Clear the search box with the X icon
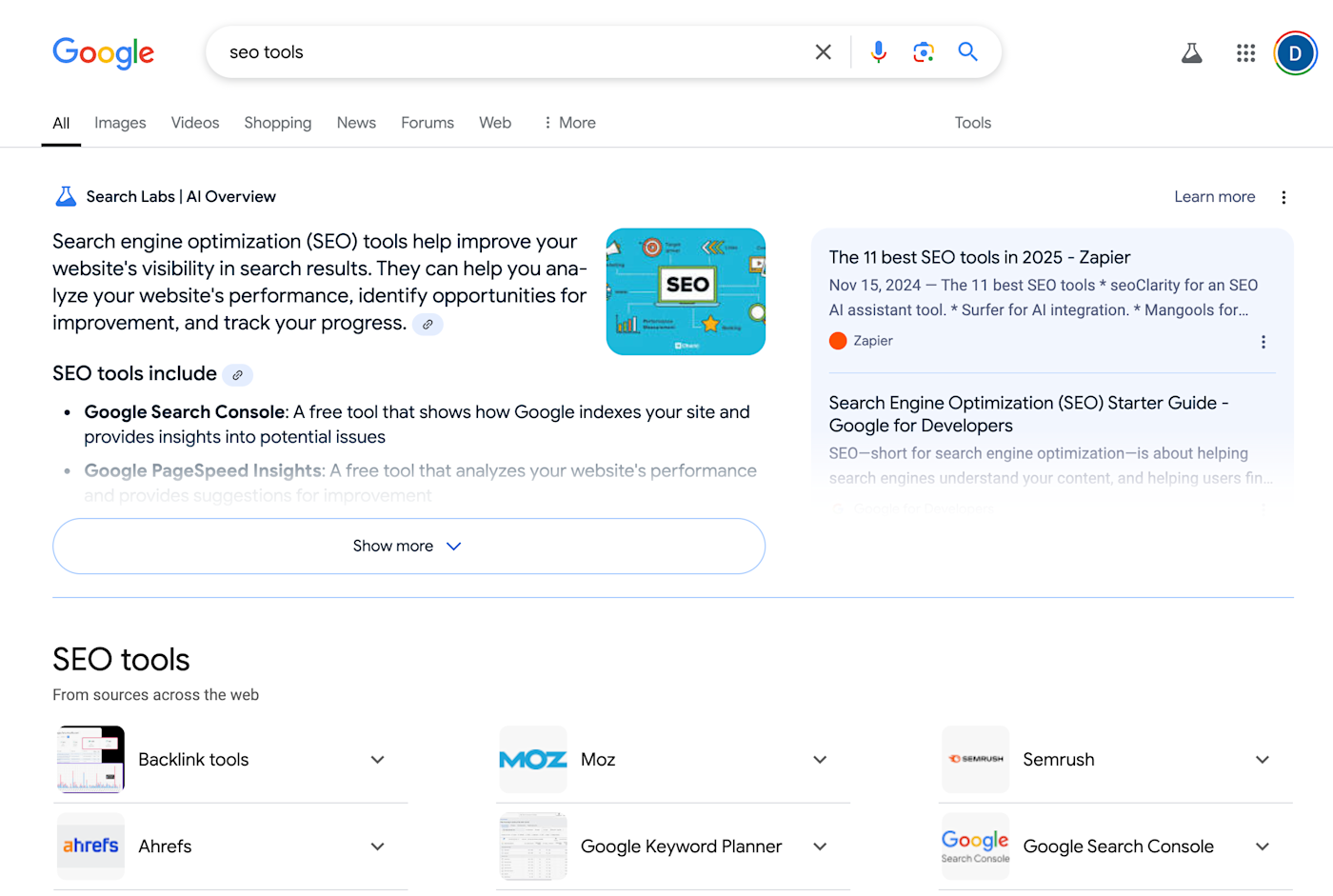1333x896 pixels. coord(824,52)
